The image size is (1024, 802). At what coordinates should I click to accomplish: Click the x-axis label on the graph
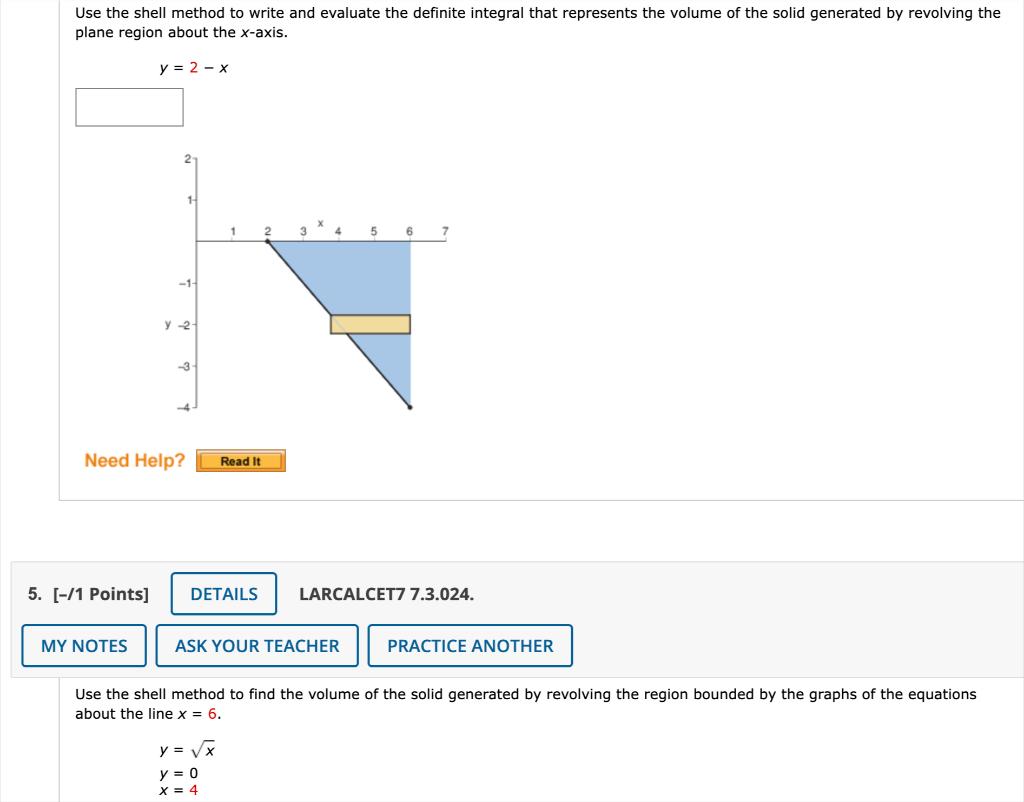click(320, 222)
